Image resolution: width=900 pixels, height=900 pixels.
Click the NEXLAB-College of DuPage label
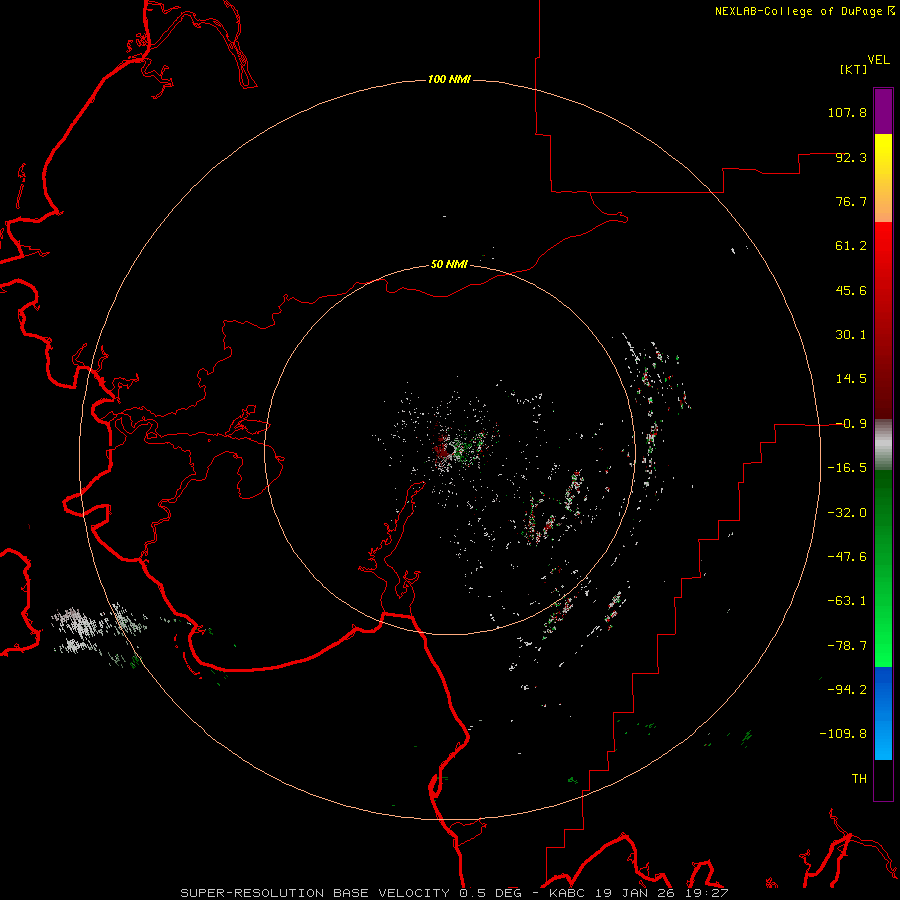[804, 11]
